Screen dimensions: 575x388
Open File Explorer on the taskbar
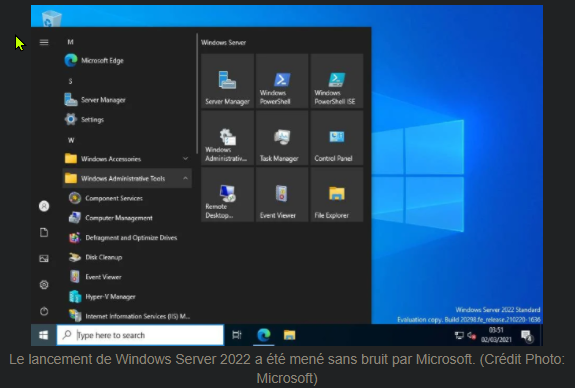click(289, 335)
